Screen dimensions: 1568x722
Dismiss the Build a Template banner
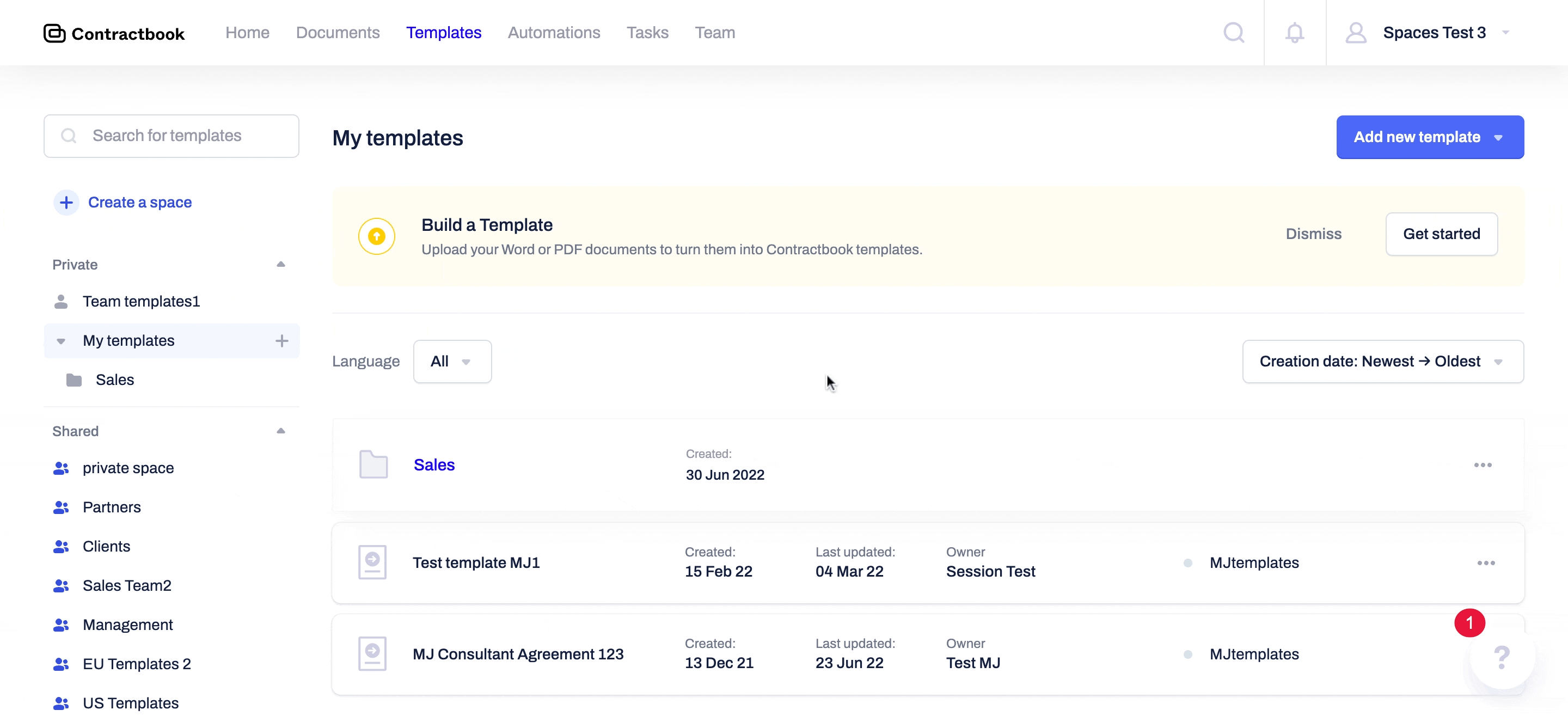click(x=1314, y=234)
